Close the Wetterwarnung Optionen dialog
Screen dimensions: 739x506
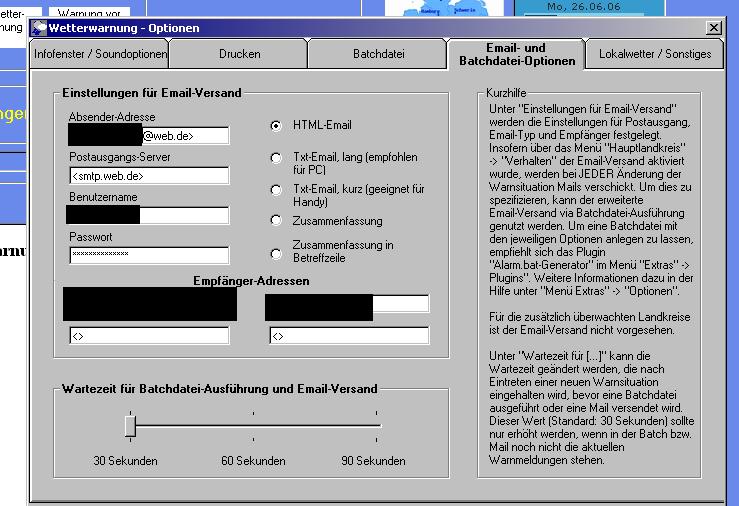click(712, 28)
